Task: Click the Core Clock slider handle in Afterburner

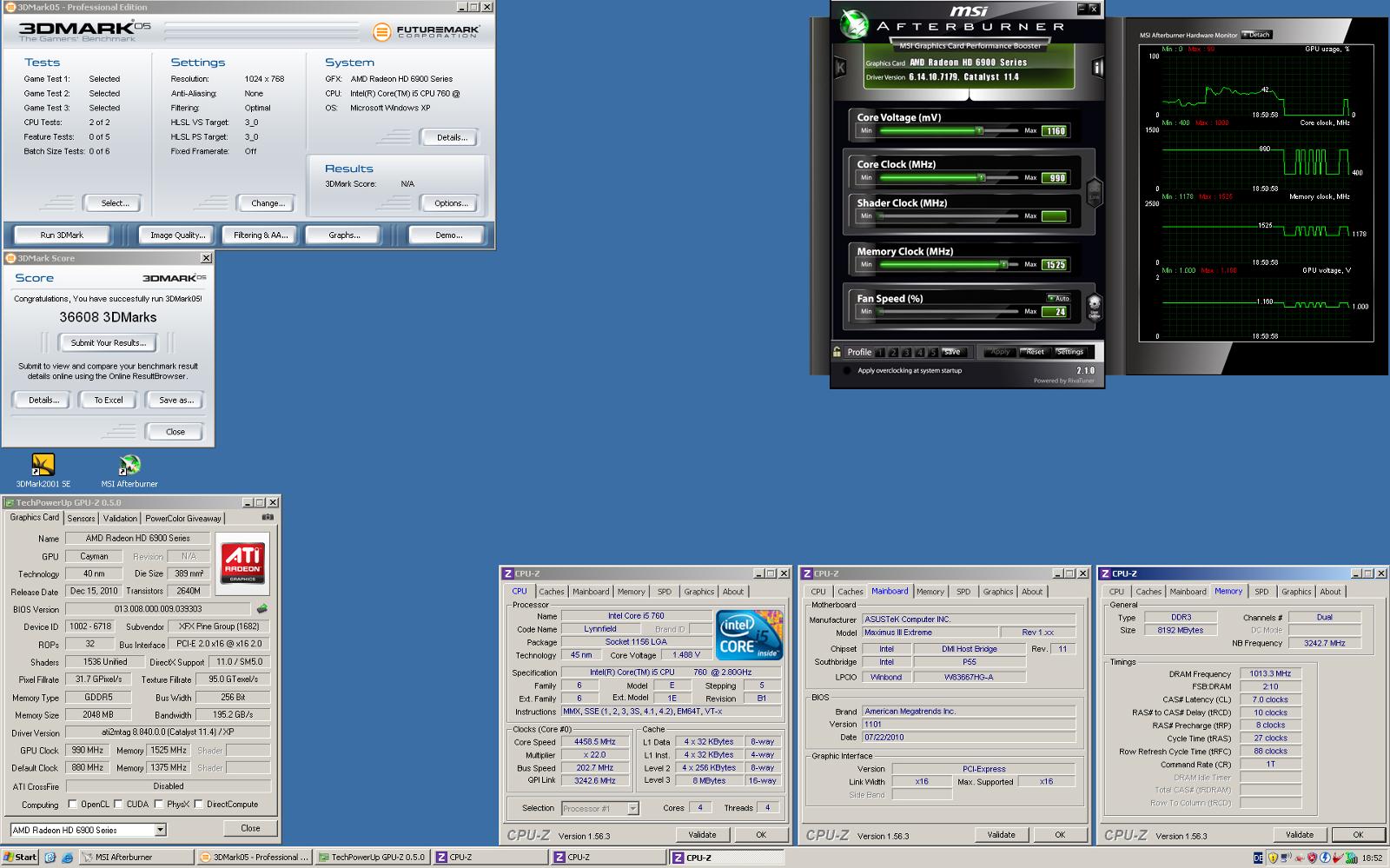Action: point(982,177)
